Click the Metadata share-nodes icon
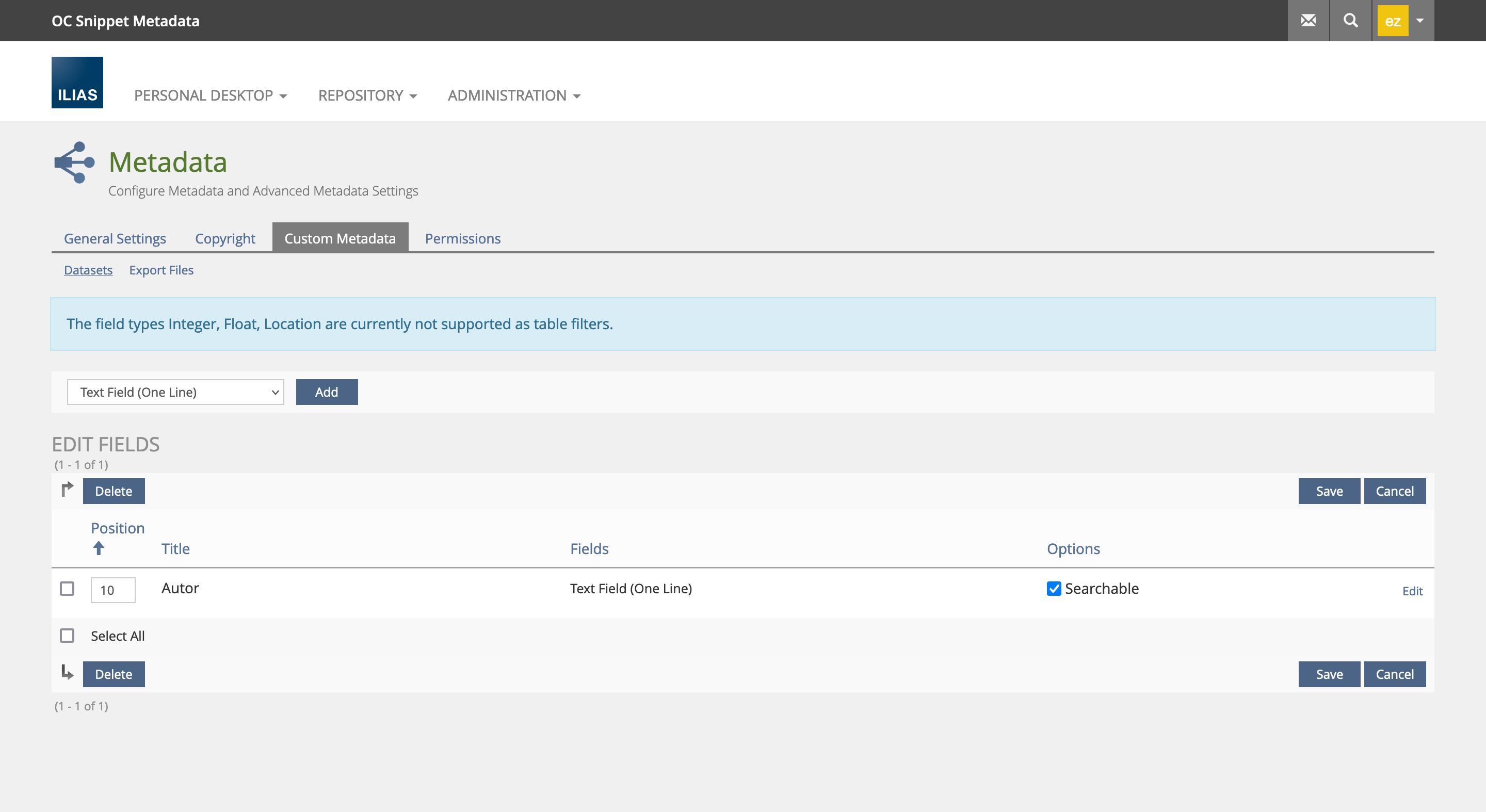Image resolution: width=1486 pixels, height=812 pixels. click(74, 163)
